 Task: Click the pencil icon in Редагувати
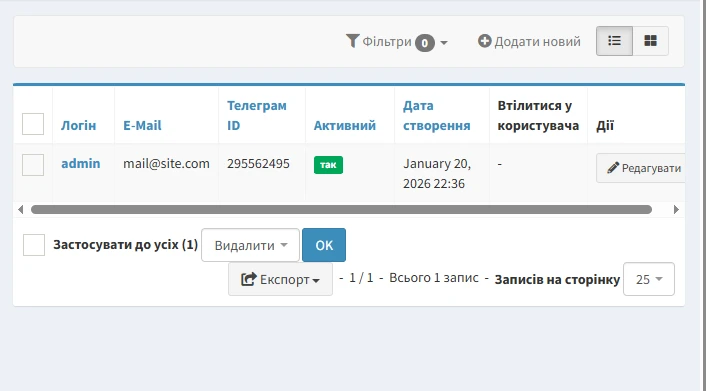(613, 168)
